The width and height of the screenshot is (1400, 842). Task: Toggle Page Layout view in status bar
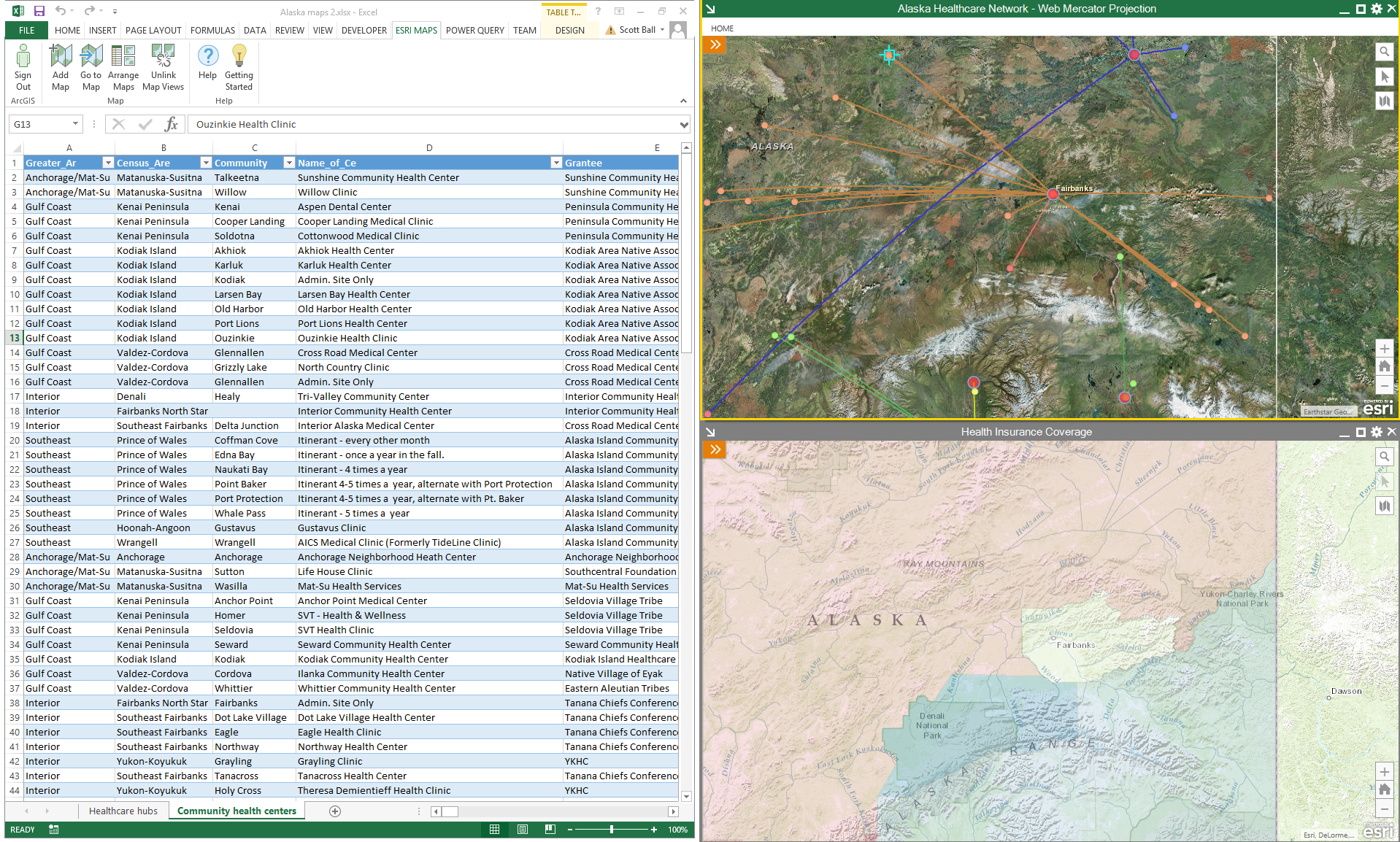click(523, 830)
